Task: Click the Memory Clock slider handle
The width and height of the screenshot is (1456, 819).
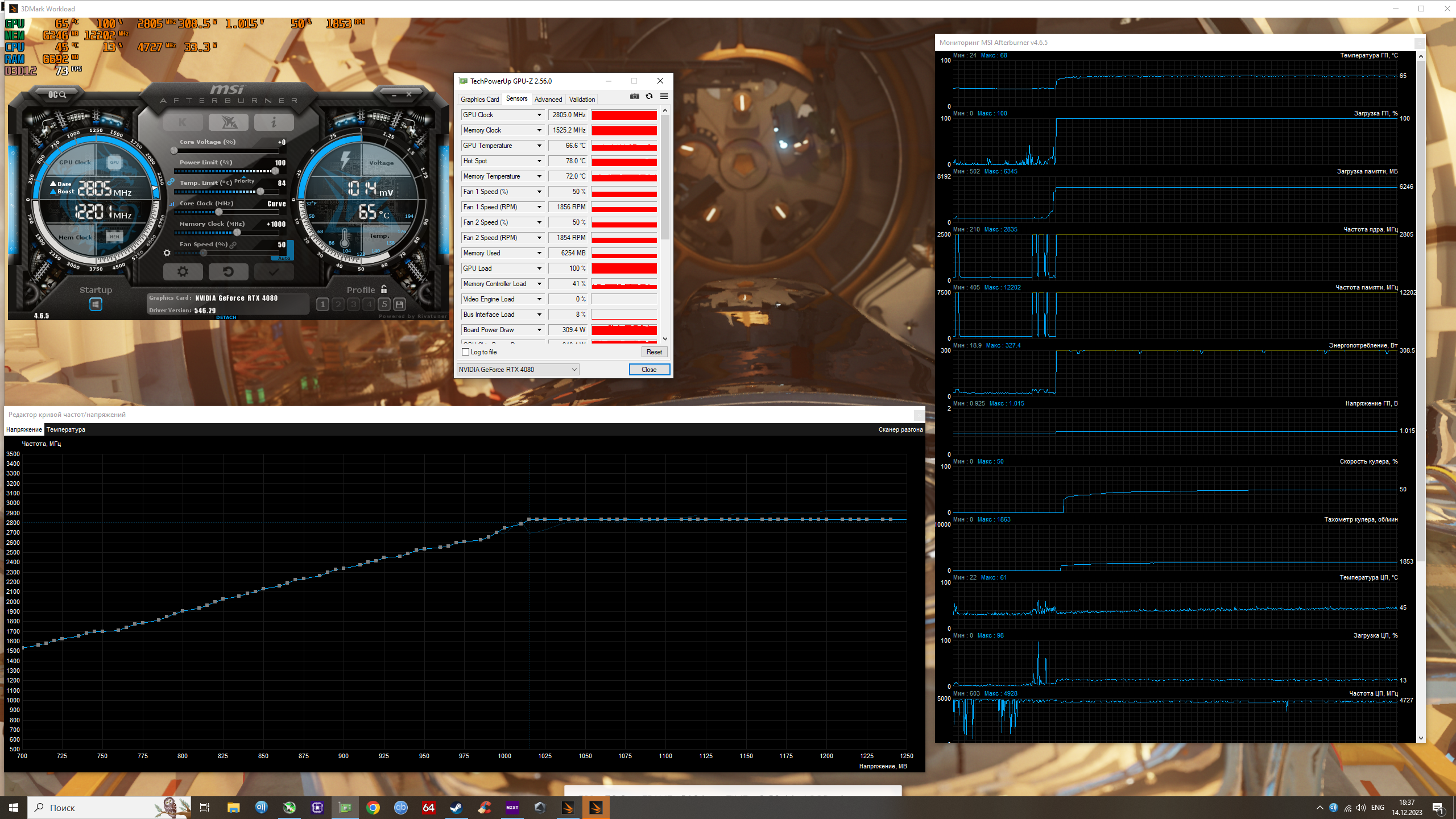Action: [x=237, y=233]
